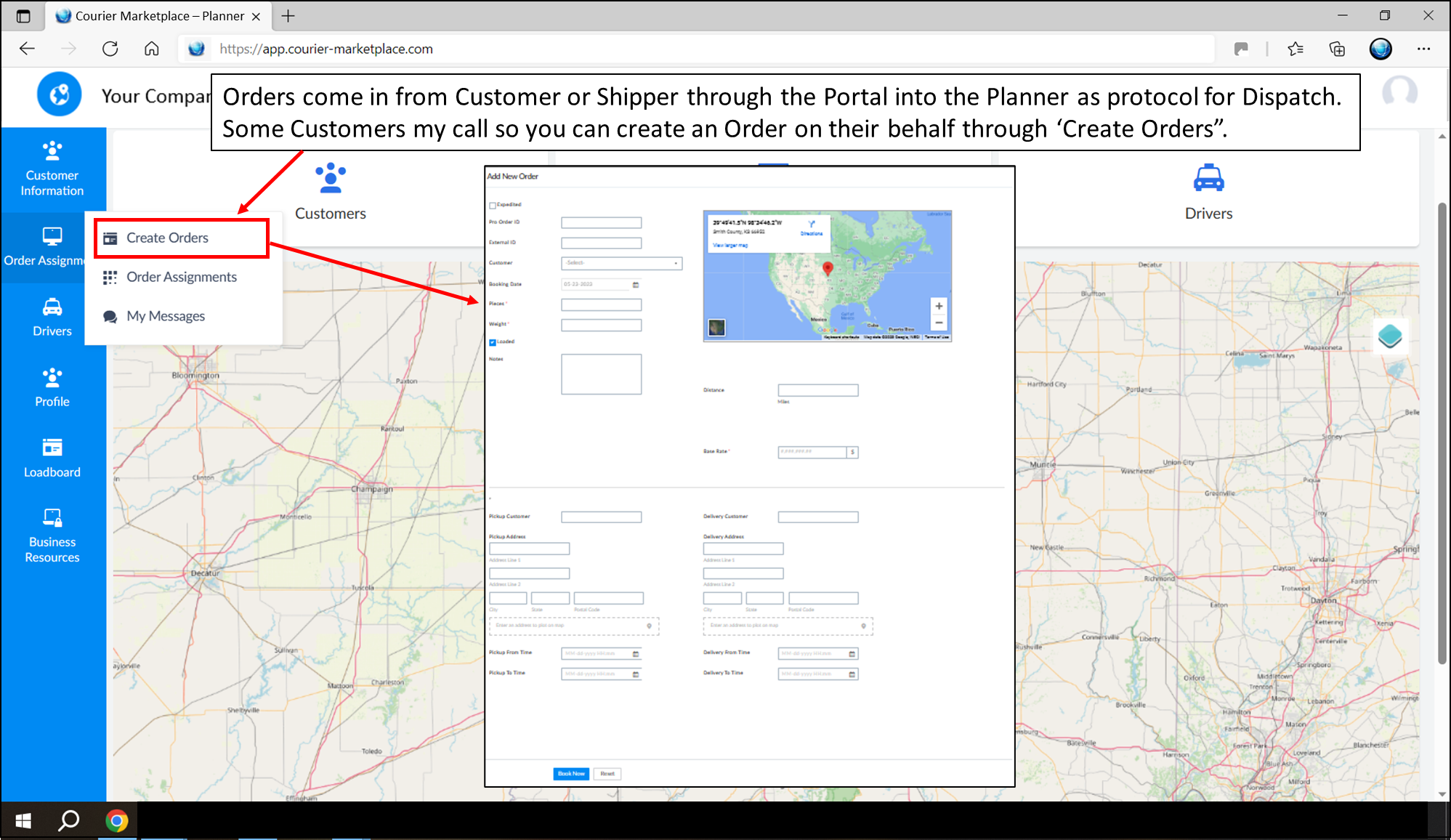Click the Book Now button

(571, 774)
